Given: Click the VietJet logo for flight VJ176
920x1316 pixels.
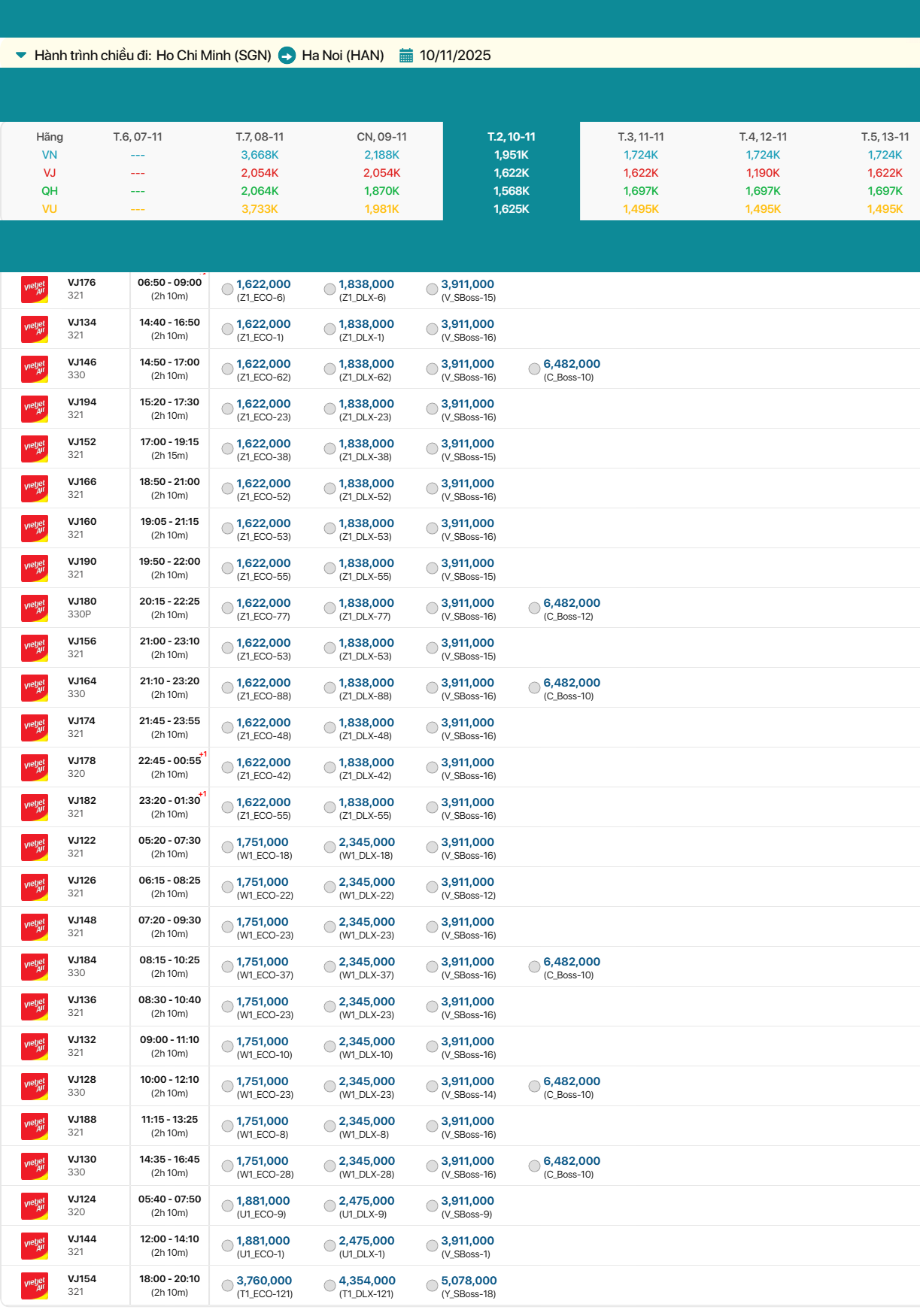Looking at the screenshot, I should [35, 290].
